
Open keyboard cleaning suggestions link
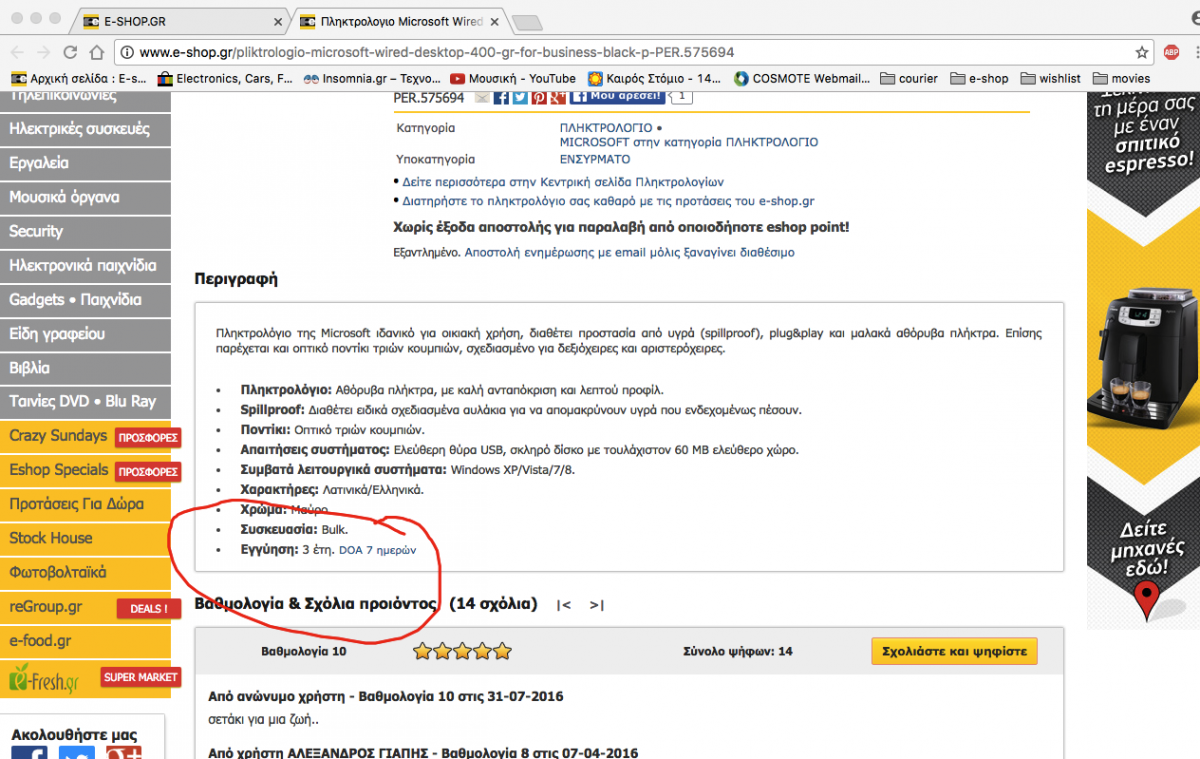(608, 201)
